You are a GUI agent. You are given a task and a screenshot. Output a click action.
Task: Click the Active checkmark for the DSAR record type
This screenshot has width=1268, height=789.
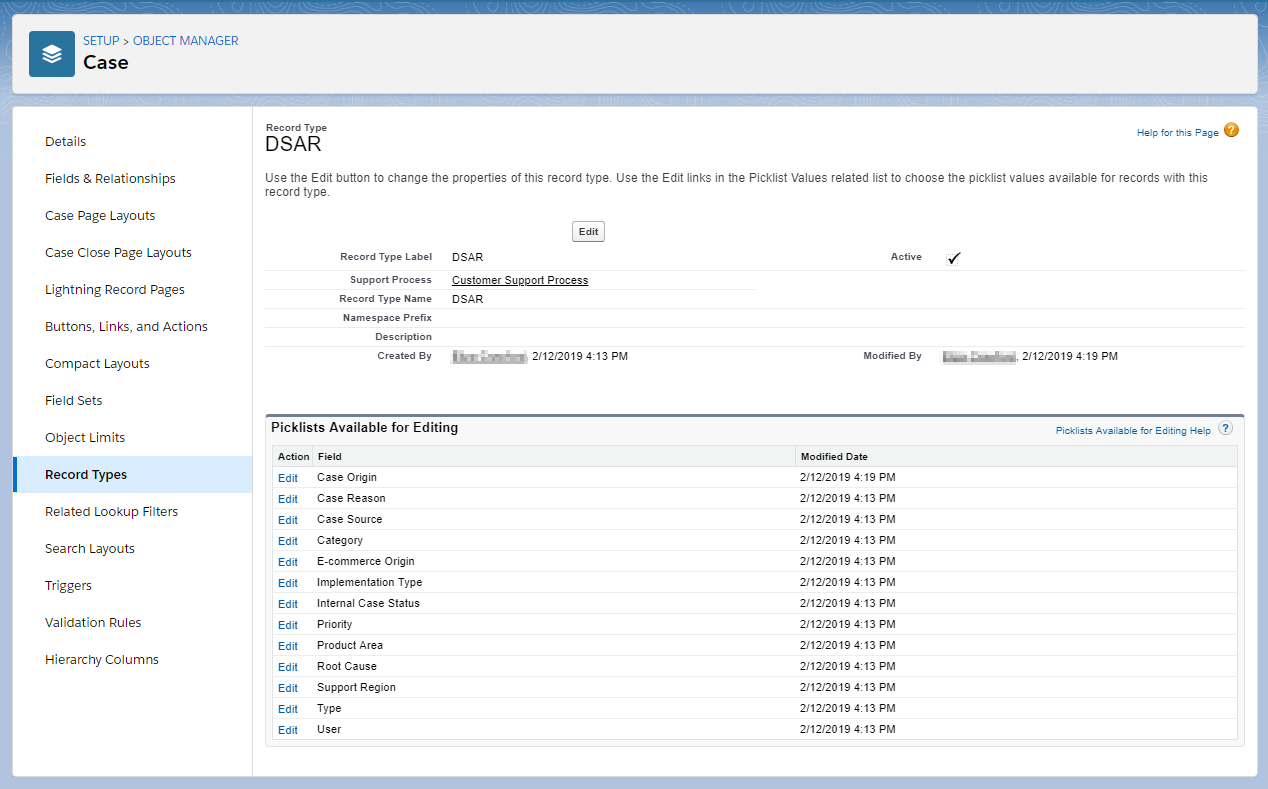click(x=953, y=257)
